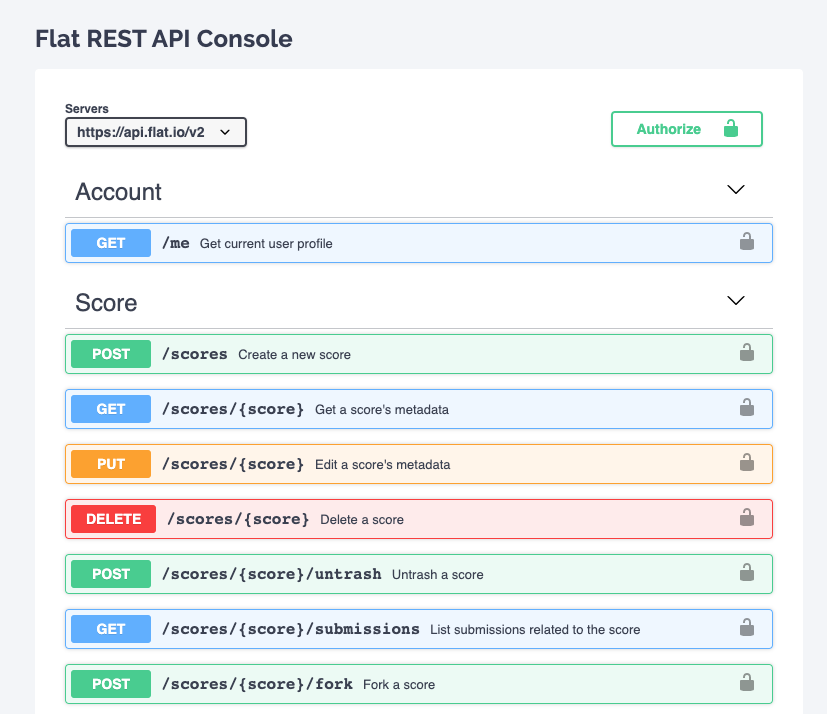Click lock icon on Untrash a score row
Screen dimensions: 827x714
746,572
